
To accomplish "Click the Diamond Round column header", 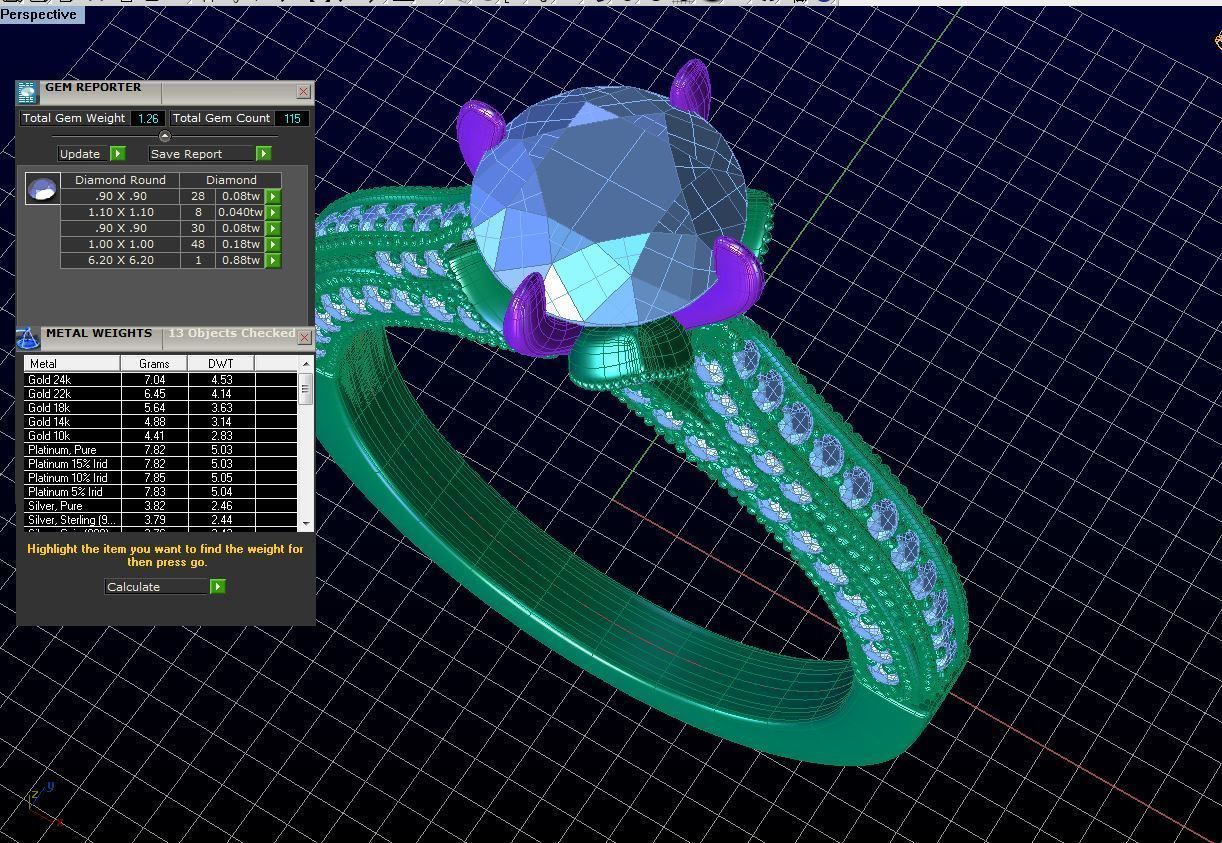I will [x=120, y=180].
